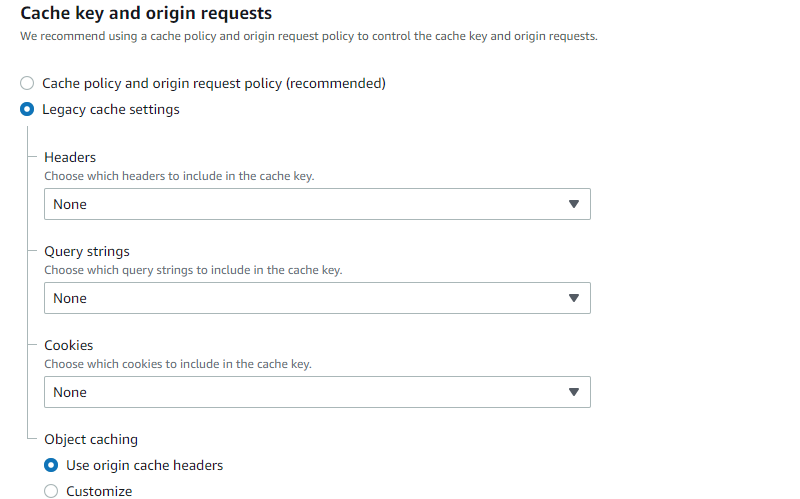Click the 'Cache key and origin requests' heading

[x=146, y=14]
